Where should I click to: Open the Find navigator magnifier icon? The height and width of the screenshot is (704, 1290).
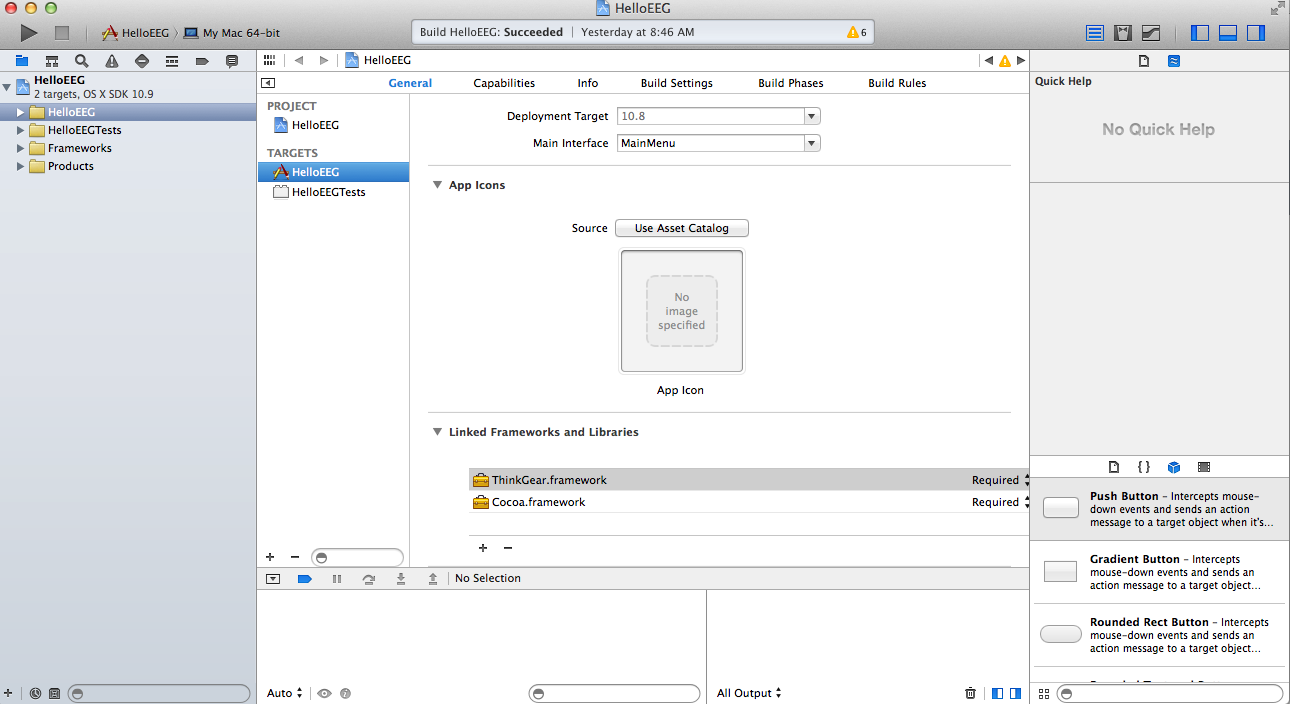82,61
